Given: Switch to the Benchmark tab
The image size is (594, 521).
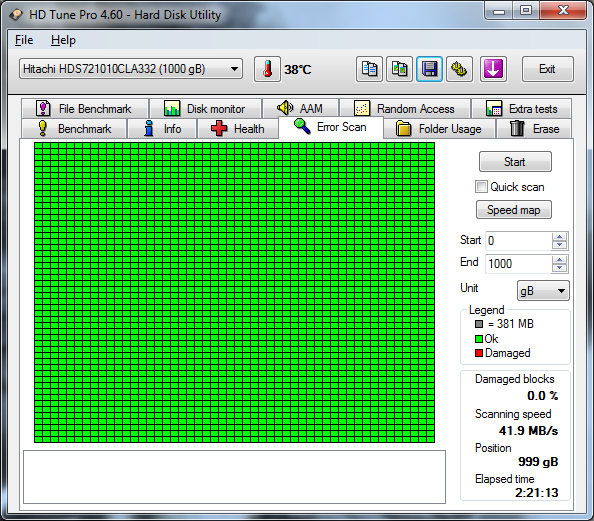Looking at the screenshot, I should click(75, 129).
